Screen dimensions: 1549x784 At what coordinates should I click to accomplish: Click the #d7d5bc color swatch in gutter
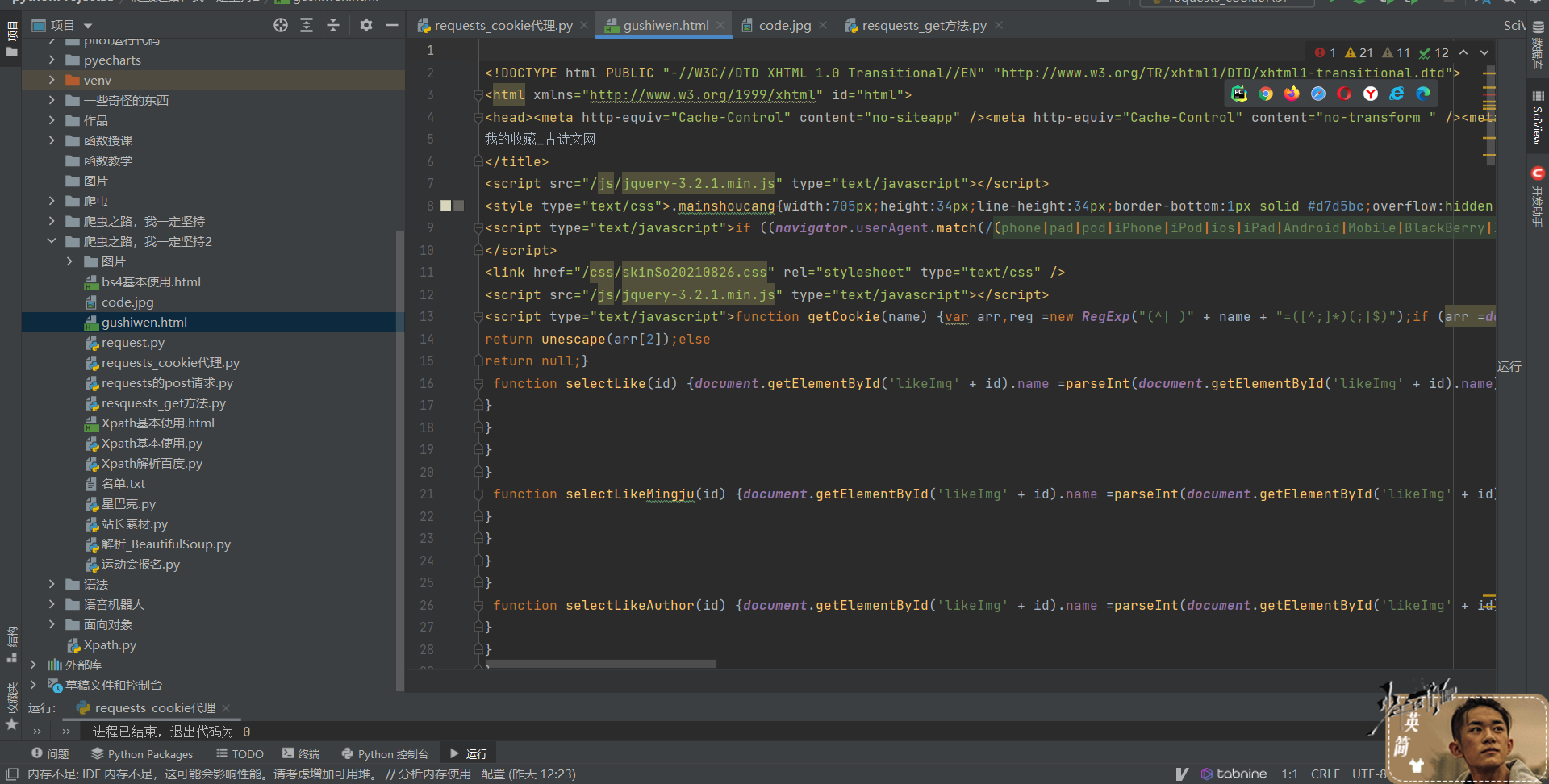tap(445, 206)
